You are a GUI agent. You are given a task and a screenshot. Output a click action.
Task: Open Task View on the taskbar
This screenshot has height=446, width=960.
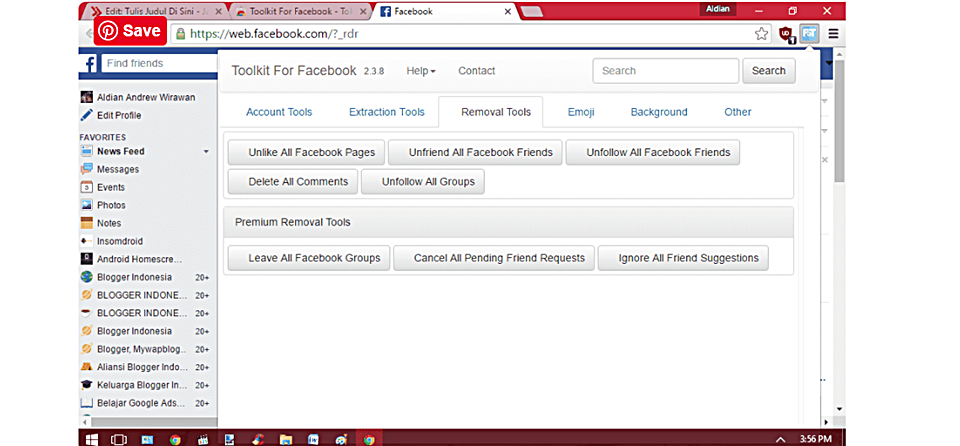[119, 439]
